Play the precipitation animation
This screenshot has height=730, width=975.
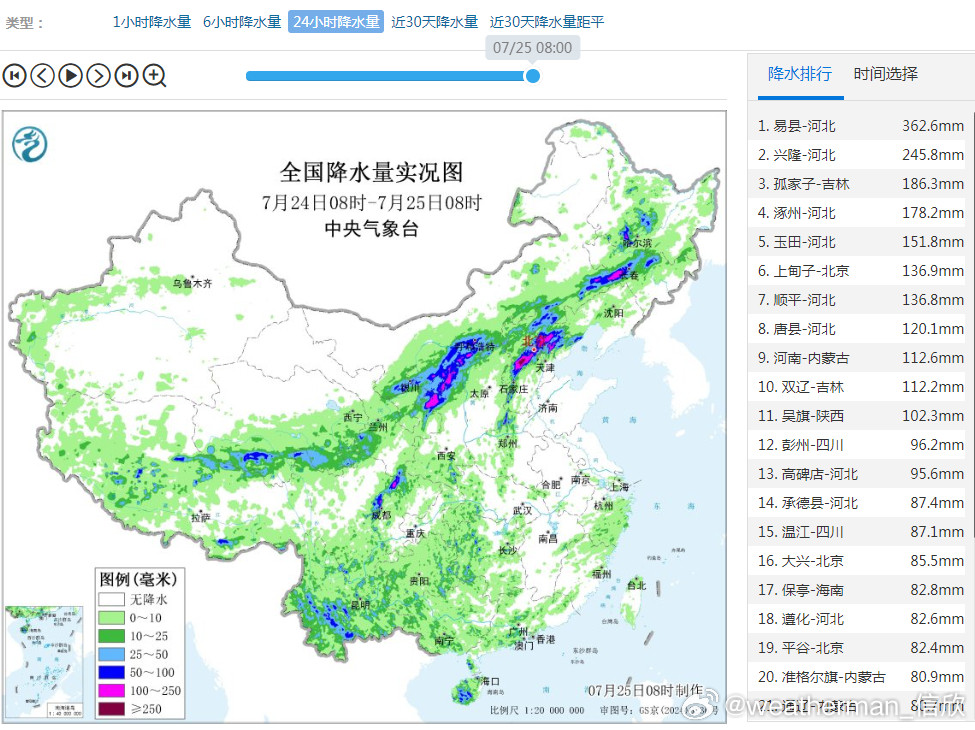point(70,76)
